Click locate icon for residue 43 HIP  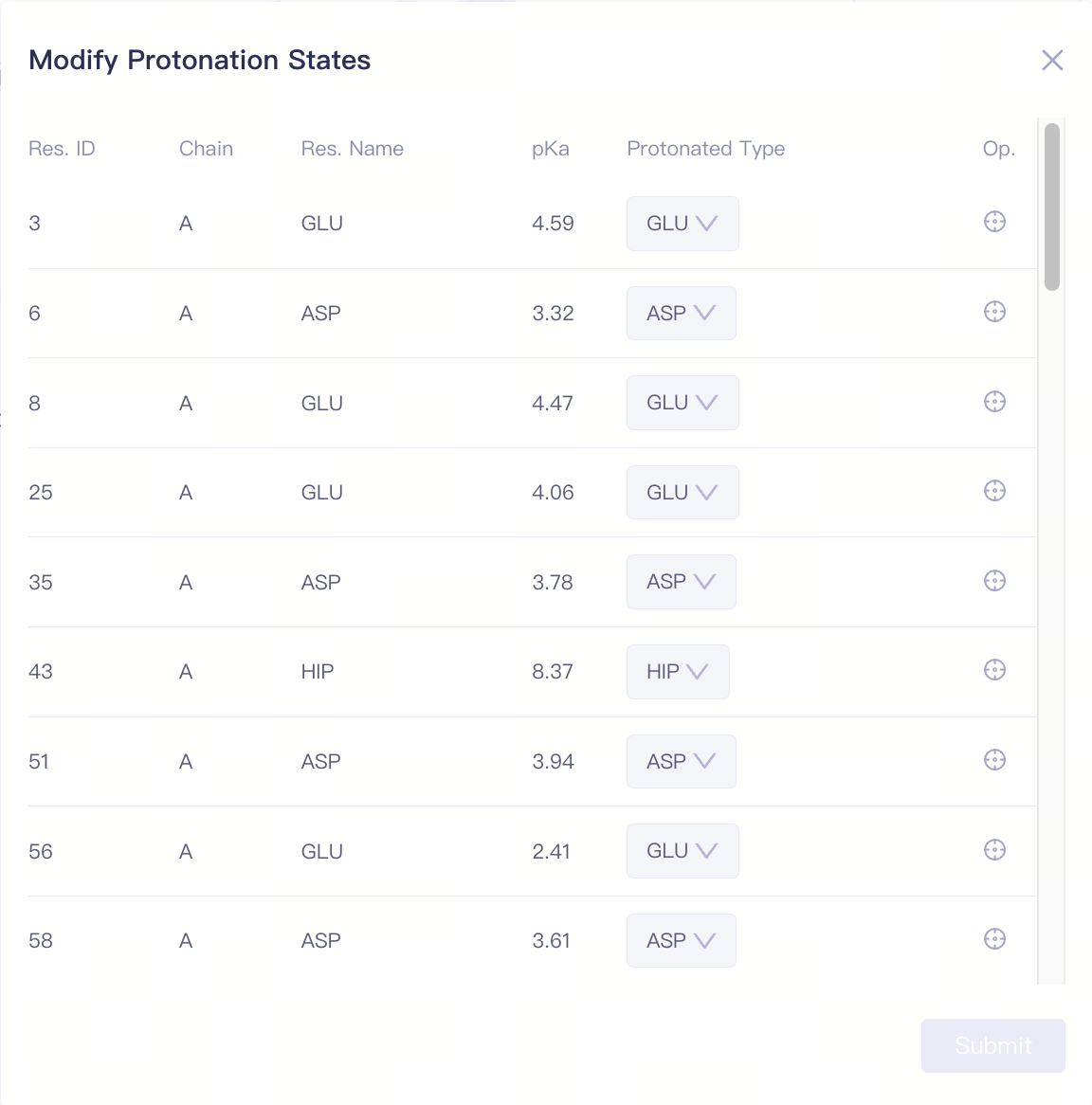pyautogui.click(x=994, y=670)
